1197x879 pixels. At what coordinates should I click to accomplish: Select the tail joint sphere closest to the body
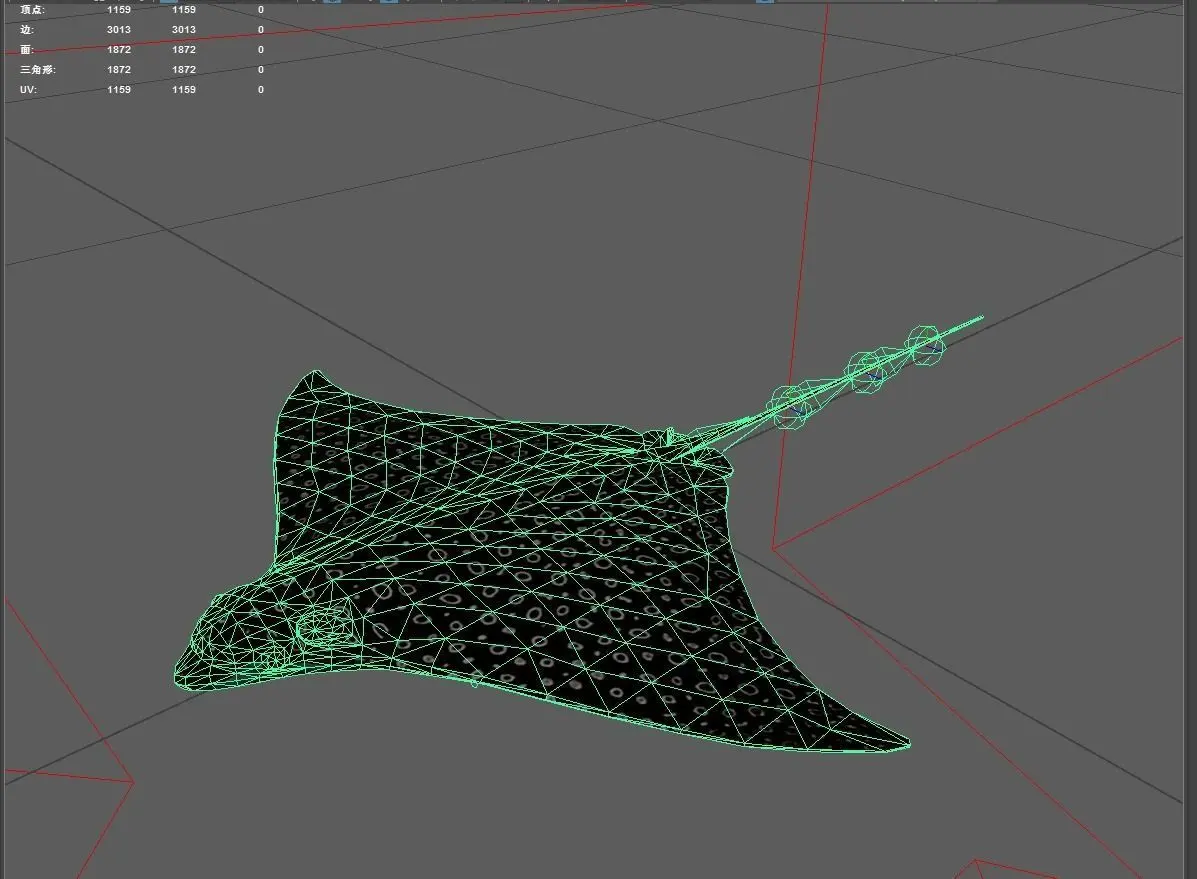pos(790,407)
